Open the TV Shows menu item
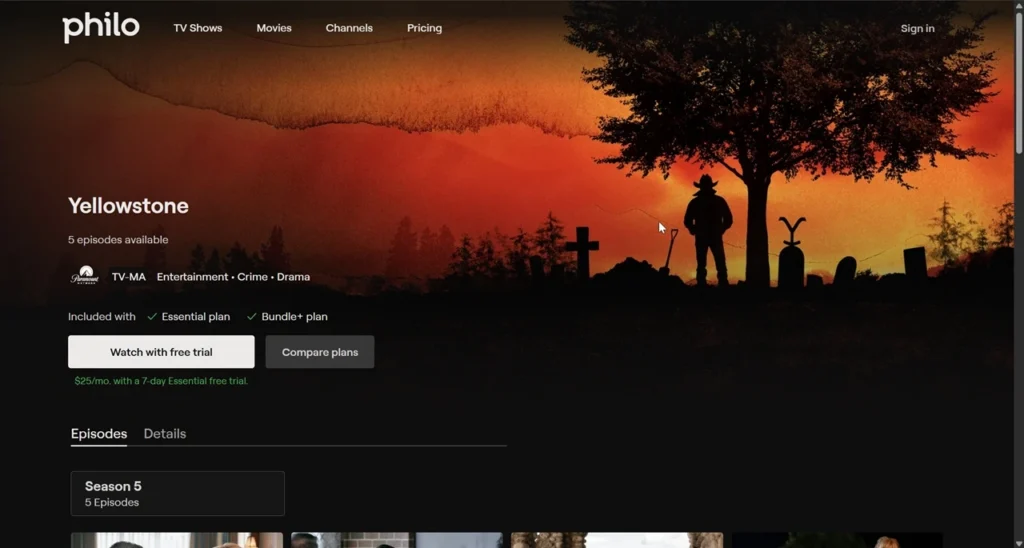This screenshot has height=548, width=1024. tap(197, 28)
